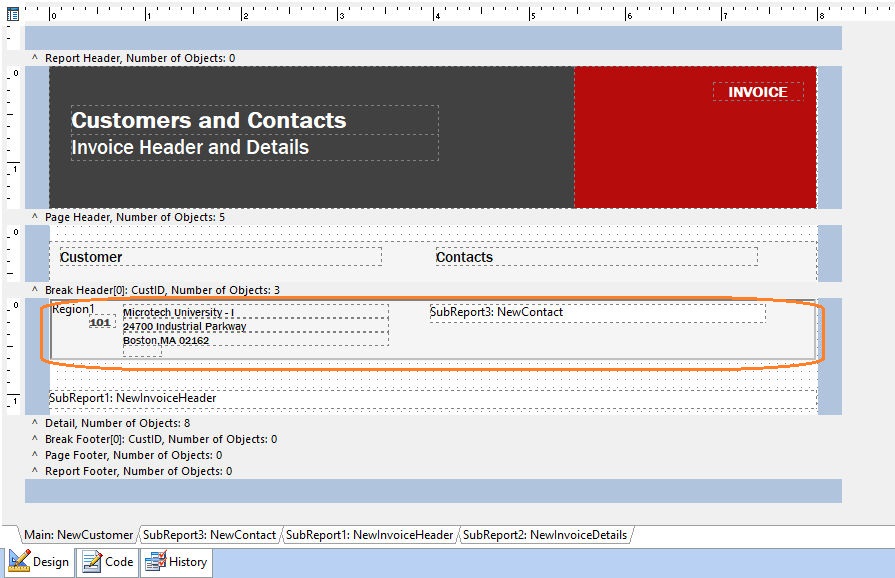Open SubReport1: NewInvoiceHeader tab
This screenshot has height=578, width=895.
[x=369, y=535]
